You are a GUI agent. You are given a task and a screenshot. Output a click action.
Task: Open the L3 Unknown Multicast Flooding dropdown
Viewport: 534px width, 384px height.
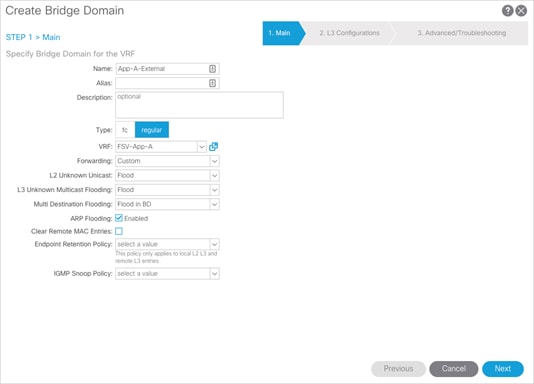(x=215, y=190)
